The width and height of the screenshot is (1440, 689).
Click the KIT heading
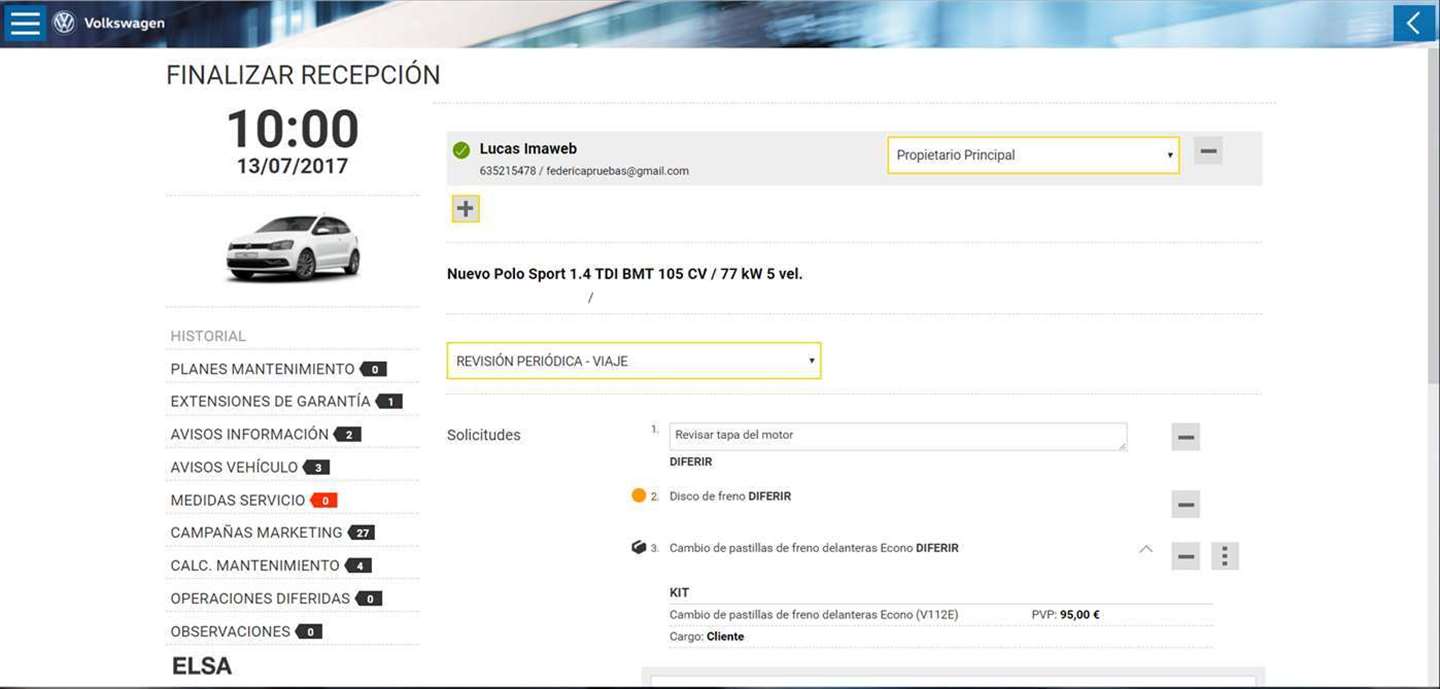click(x=680, y=593)
